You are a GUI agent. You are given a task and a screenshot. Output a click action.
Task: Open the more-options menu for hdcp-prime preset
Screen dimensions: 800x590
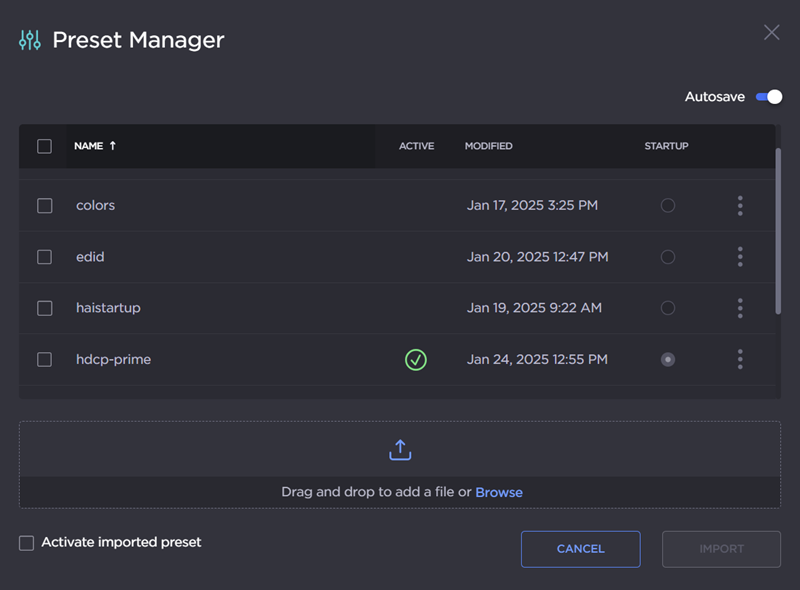[740, 359]
